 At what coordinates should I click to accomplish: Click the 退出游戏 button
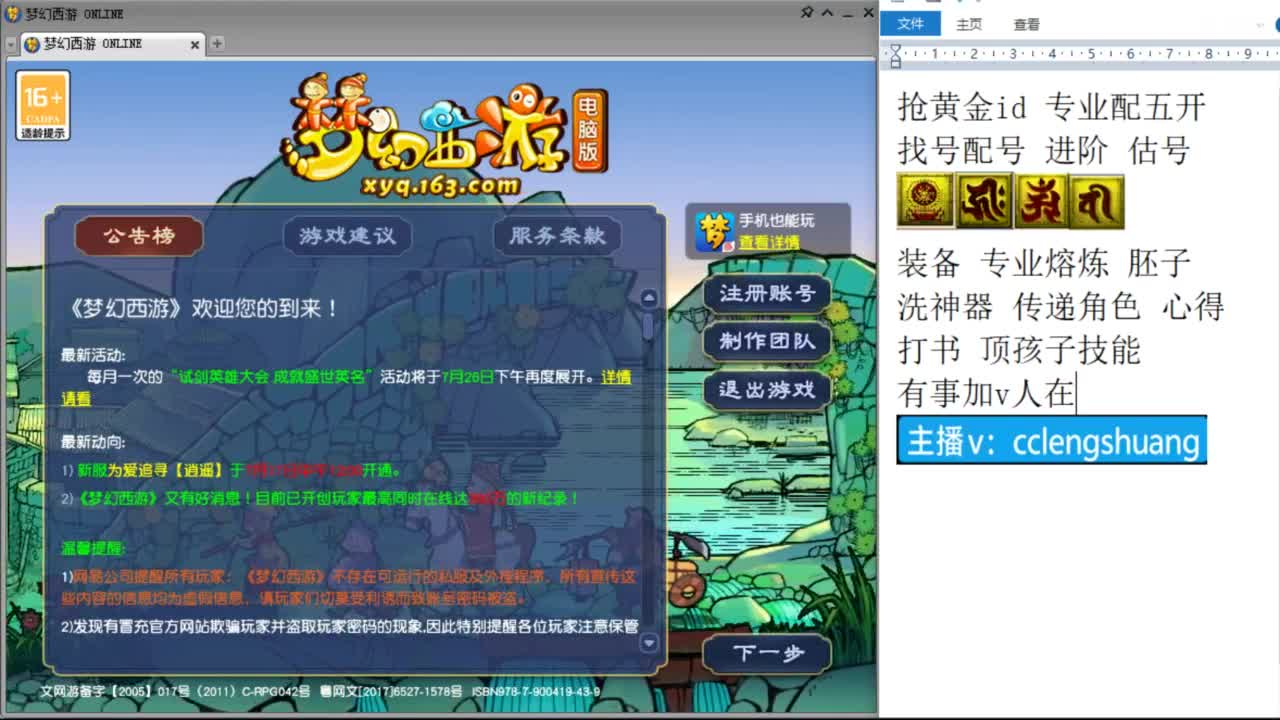point(767,390)
